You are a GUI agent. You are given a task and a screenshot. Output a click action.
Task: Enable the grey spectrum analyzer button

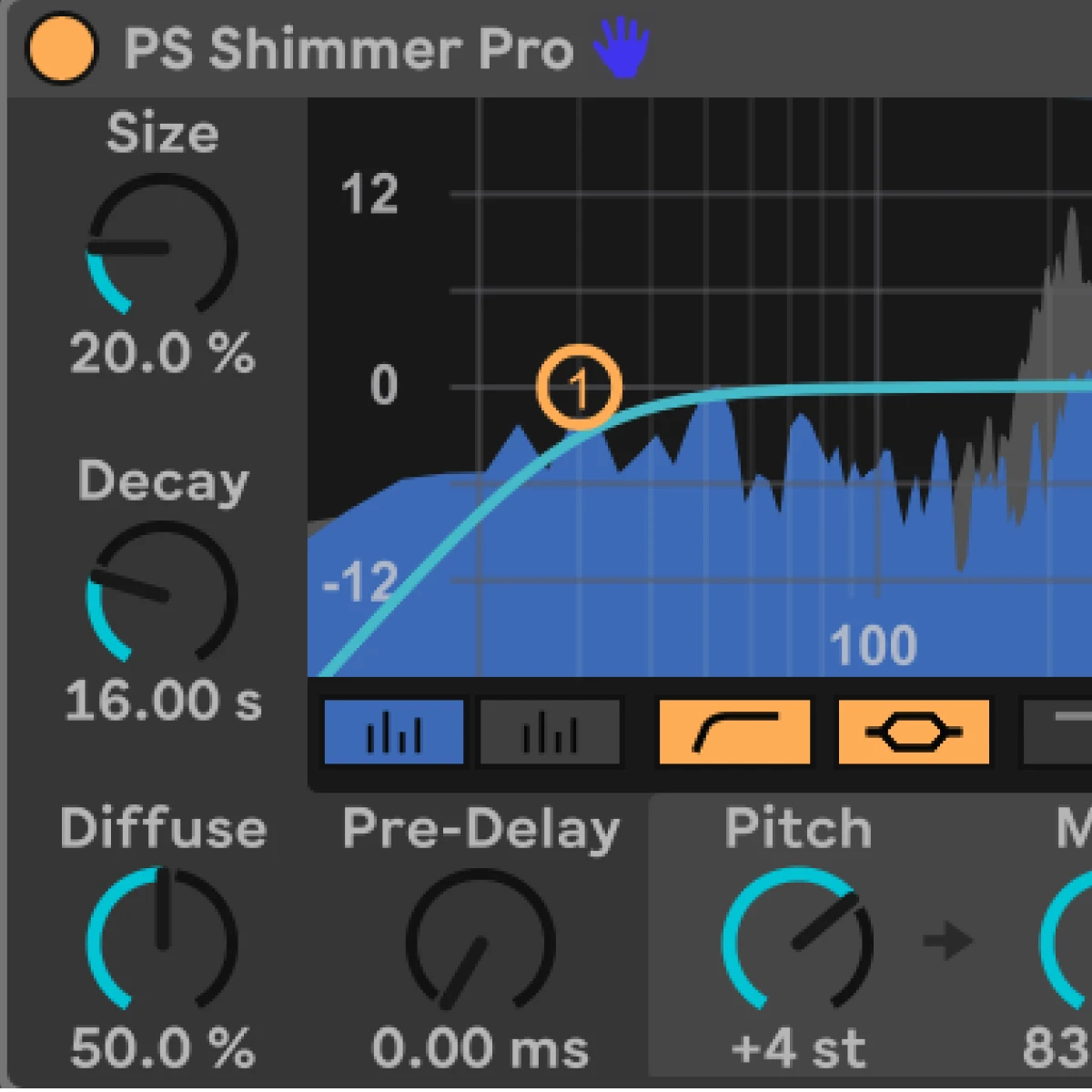[550, 733]
